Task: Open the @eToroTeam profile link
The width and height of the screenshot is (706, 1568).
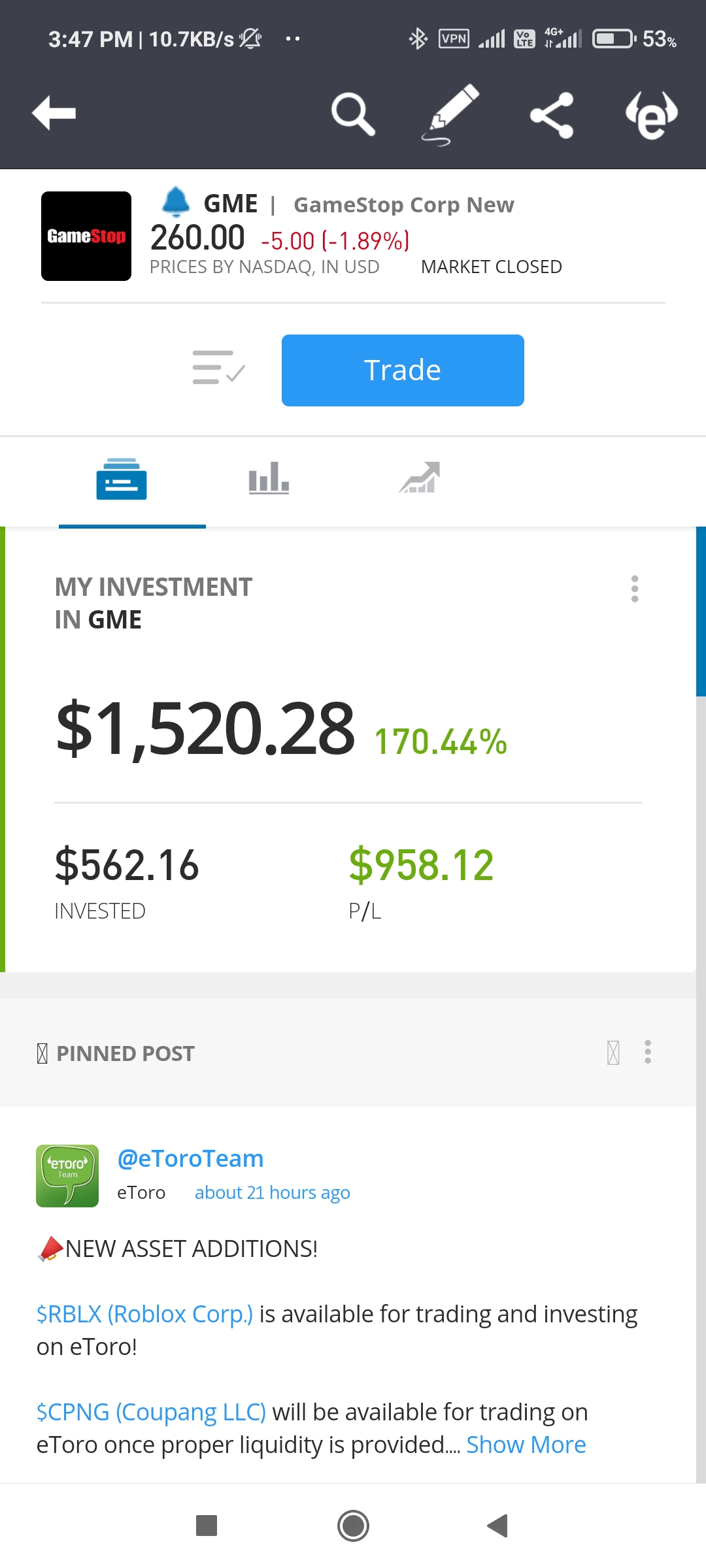Action: tap(190, 1158)
